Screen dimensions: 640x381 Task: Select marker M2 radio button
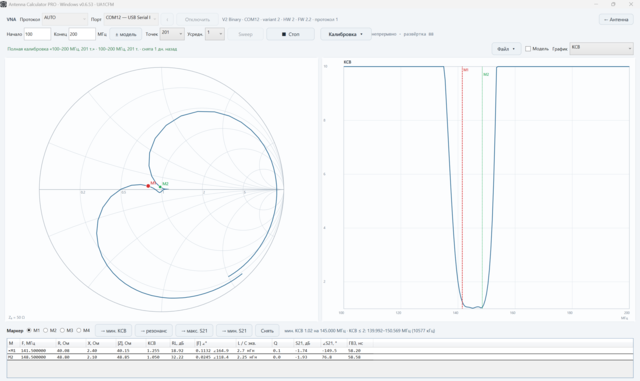(46, 330)
